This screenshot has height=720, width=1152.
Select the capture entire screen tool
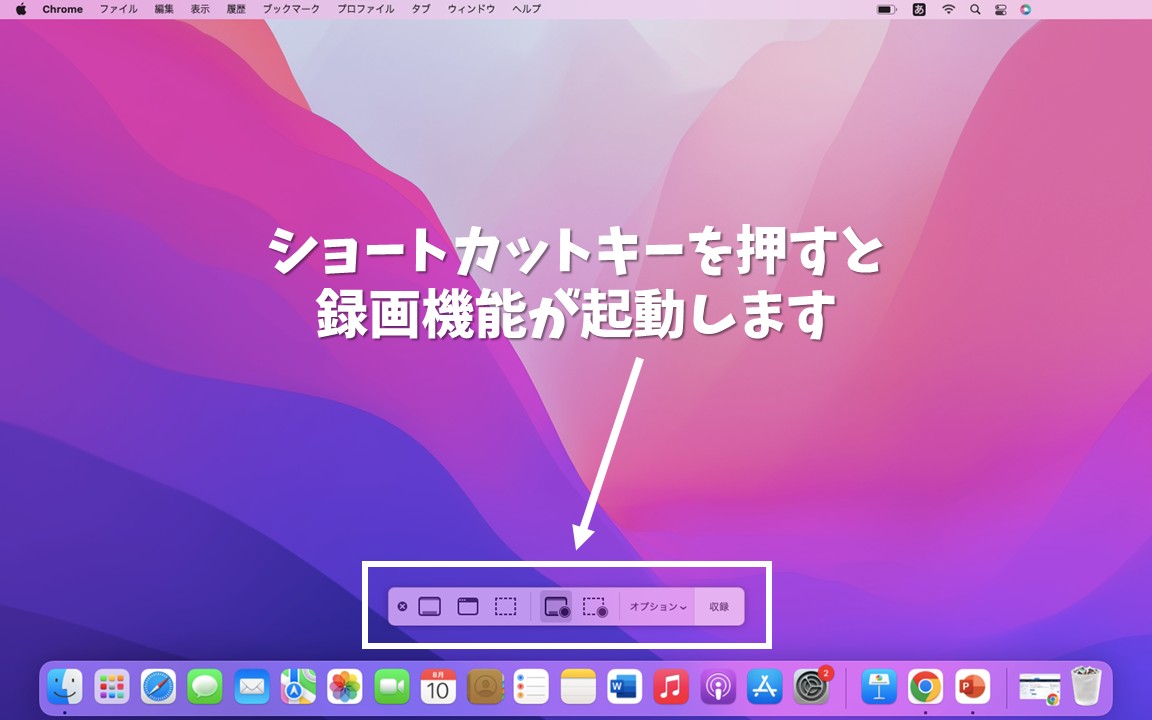[x=429, y=606]
